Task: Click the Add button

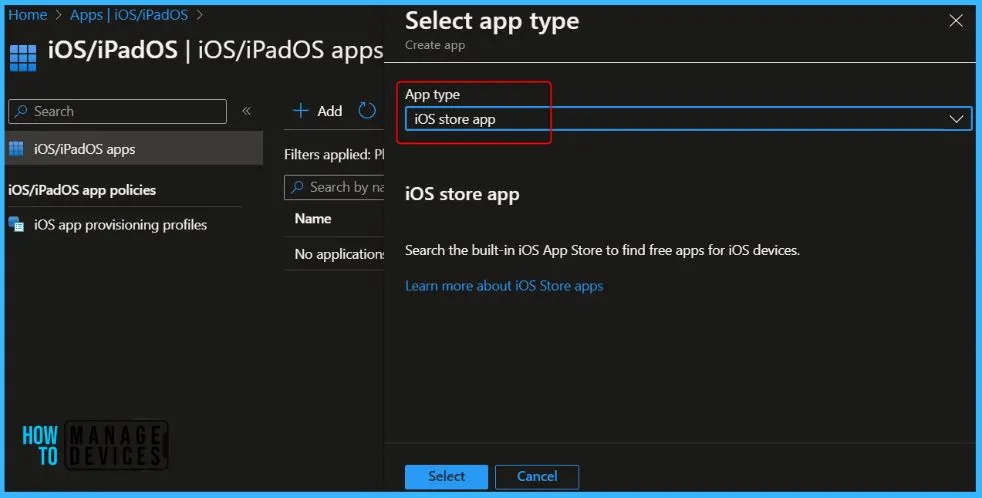Action: pyautogui.click(x=318, y=111)
